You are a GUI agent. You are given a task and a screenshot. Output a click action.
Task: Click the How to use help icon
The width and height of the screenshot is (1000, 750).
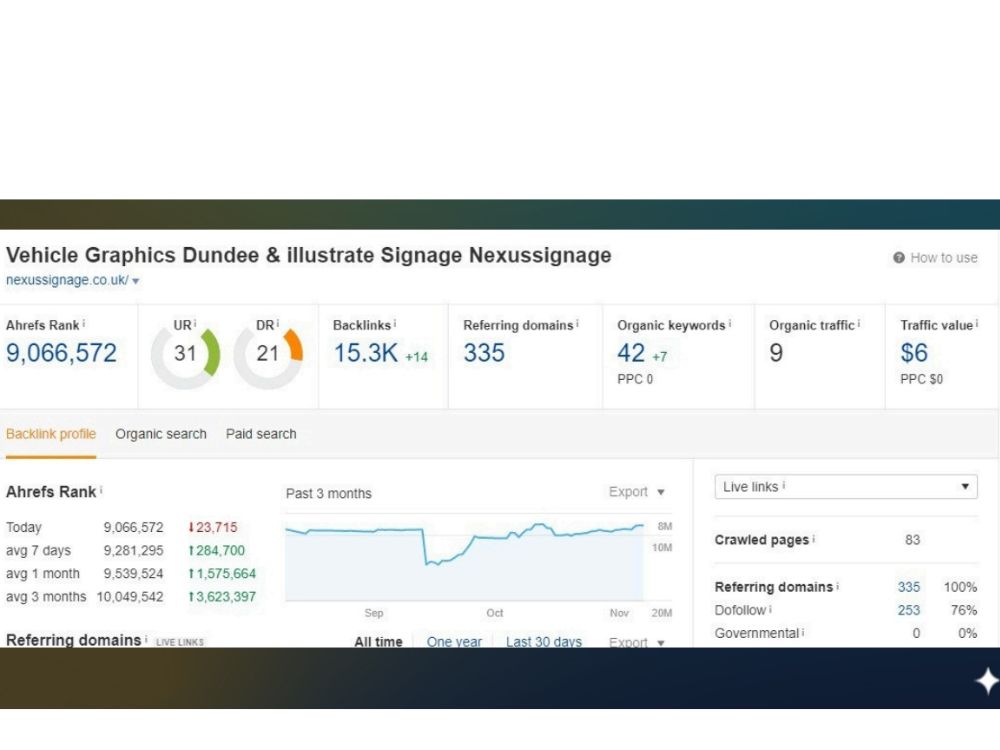(x=899, y=258)
